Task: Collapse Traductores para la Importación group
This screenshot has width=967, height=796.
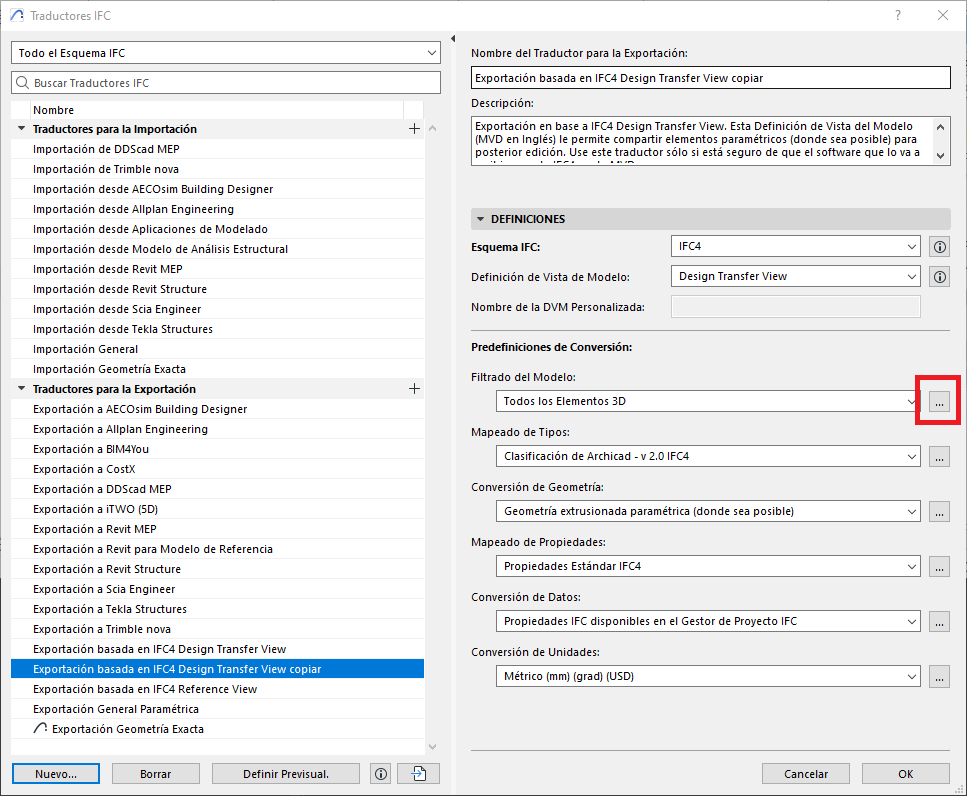Action: coord(22,129)
